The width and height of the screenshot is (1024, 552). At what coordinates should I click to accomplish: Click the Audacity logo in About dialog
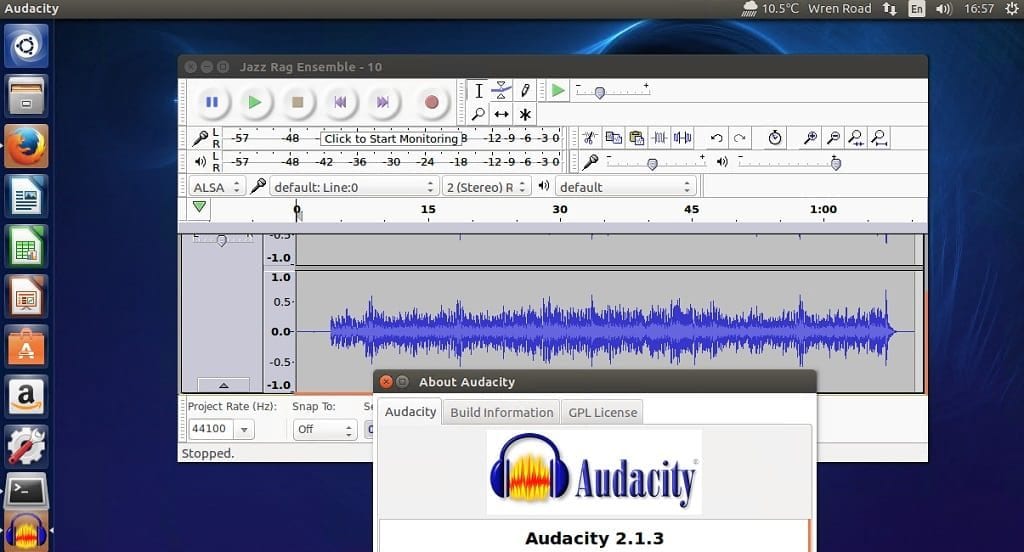point(594,472)
